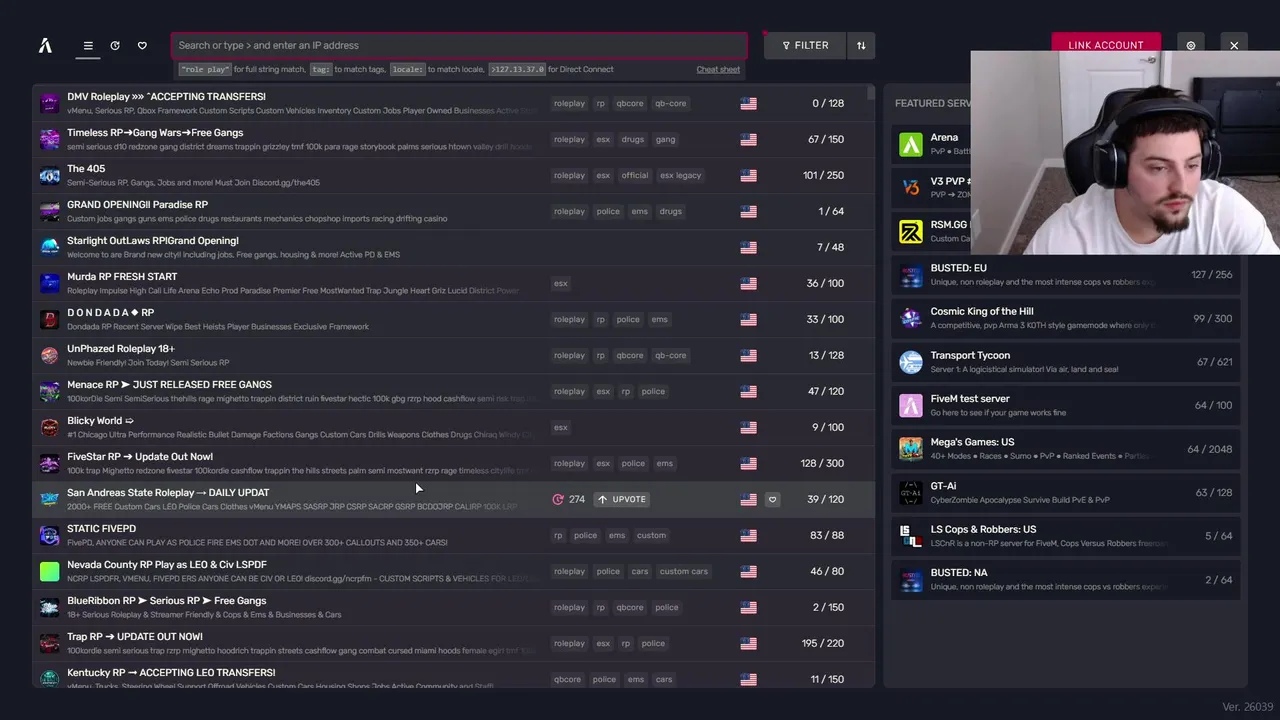This screenshot has height=720, width=1280.
Task: Click the LS Cops & Robbers icon
Action: (x=910, y=536)
